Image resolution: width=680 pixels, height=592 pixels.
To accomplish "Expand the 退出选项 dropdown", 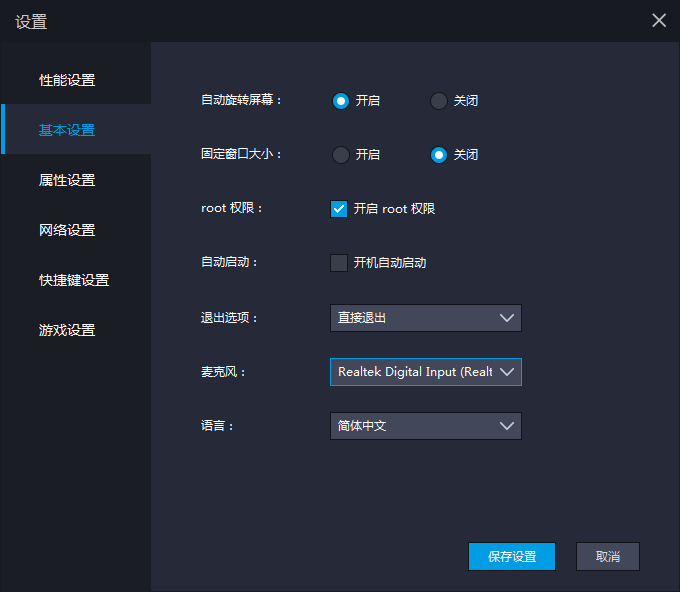I will [x=425, y=318].
